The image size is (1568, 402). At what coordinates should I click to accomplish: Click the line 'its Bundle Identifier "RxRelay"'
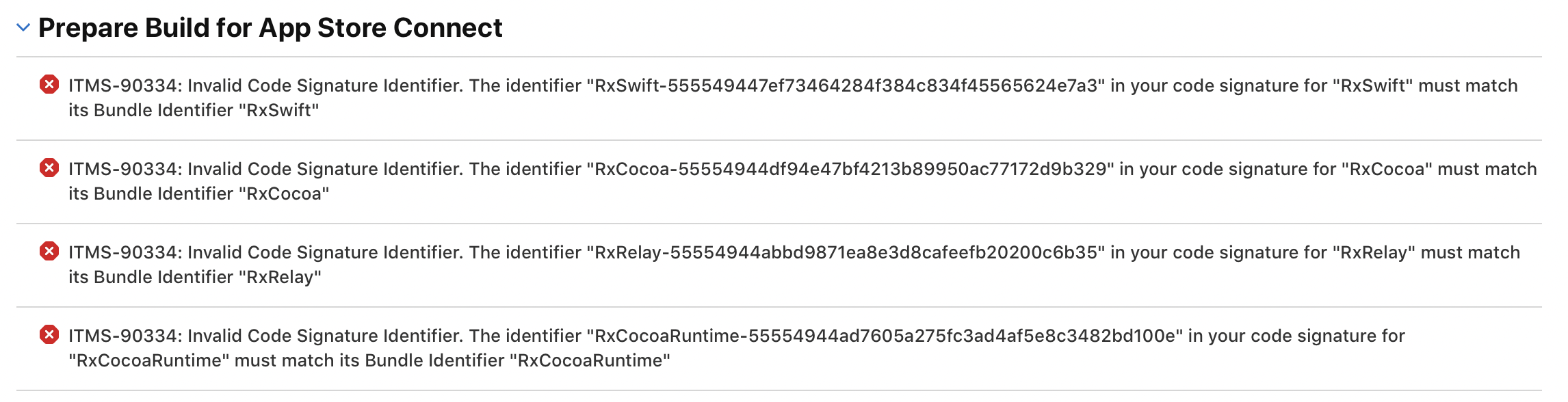click(x=195, y=277)
